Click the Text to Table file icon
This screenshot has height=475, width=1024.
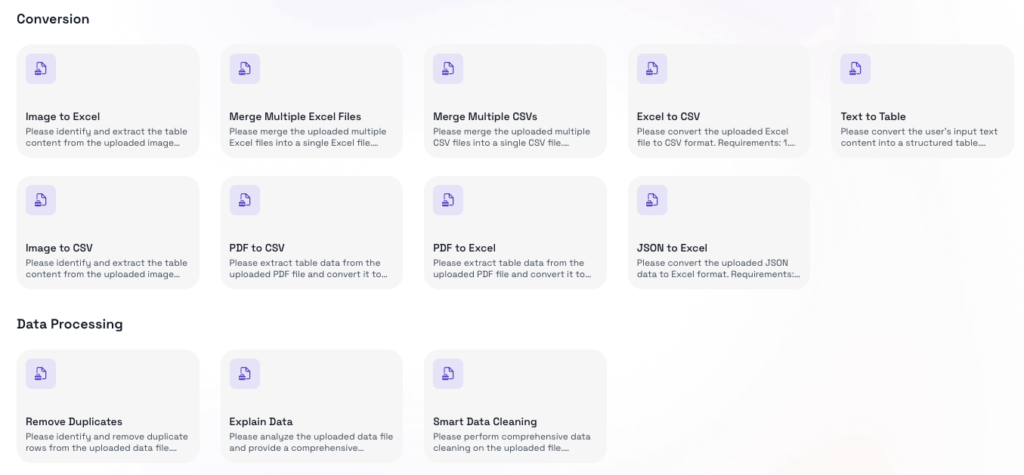click(855, 69)
